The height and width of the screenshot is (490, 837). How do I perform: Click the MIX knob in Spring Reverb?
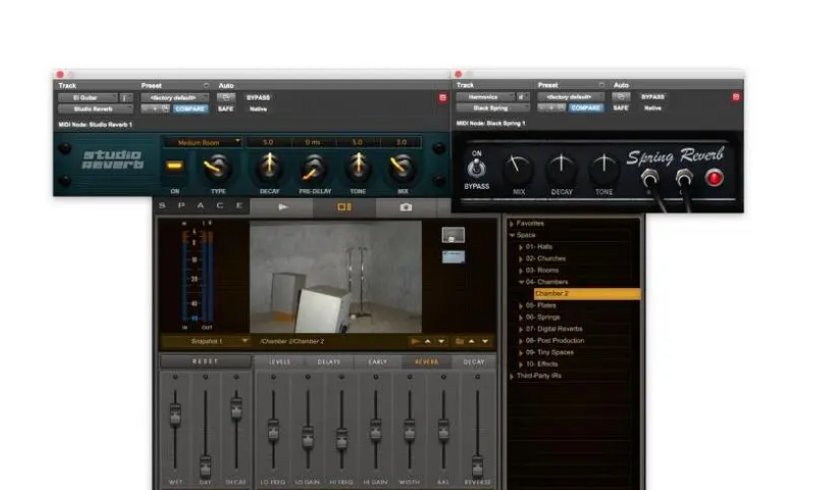[518, 169]
